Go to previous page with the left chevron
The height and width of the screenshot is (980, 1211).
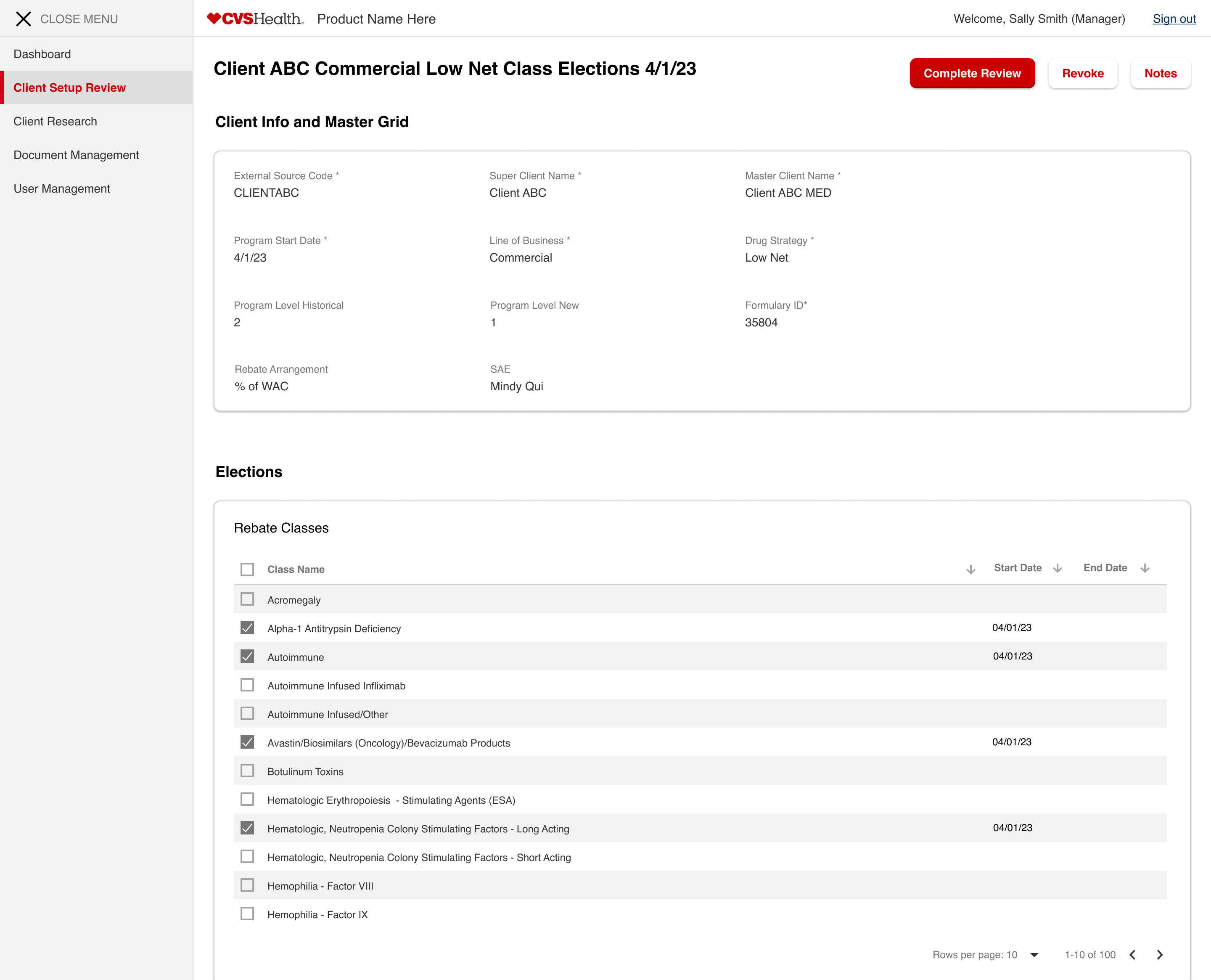click(x=1132, y=955)
